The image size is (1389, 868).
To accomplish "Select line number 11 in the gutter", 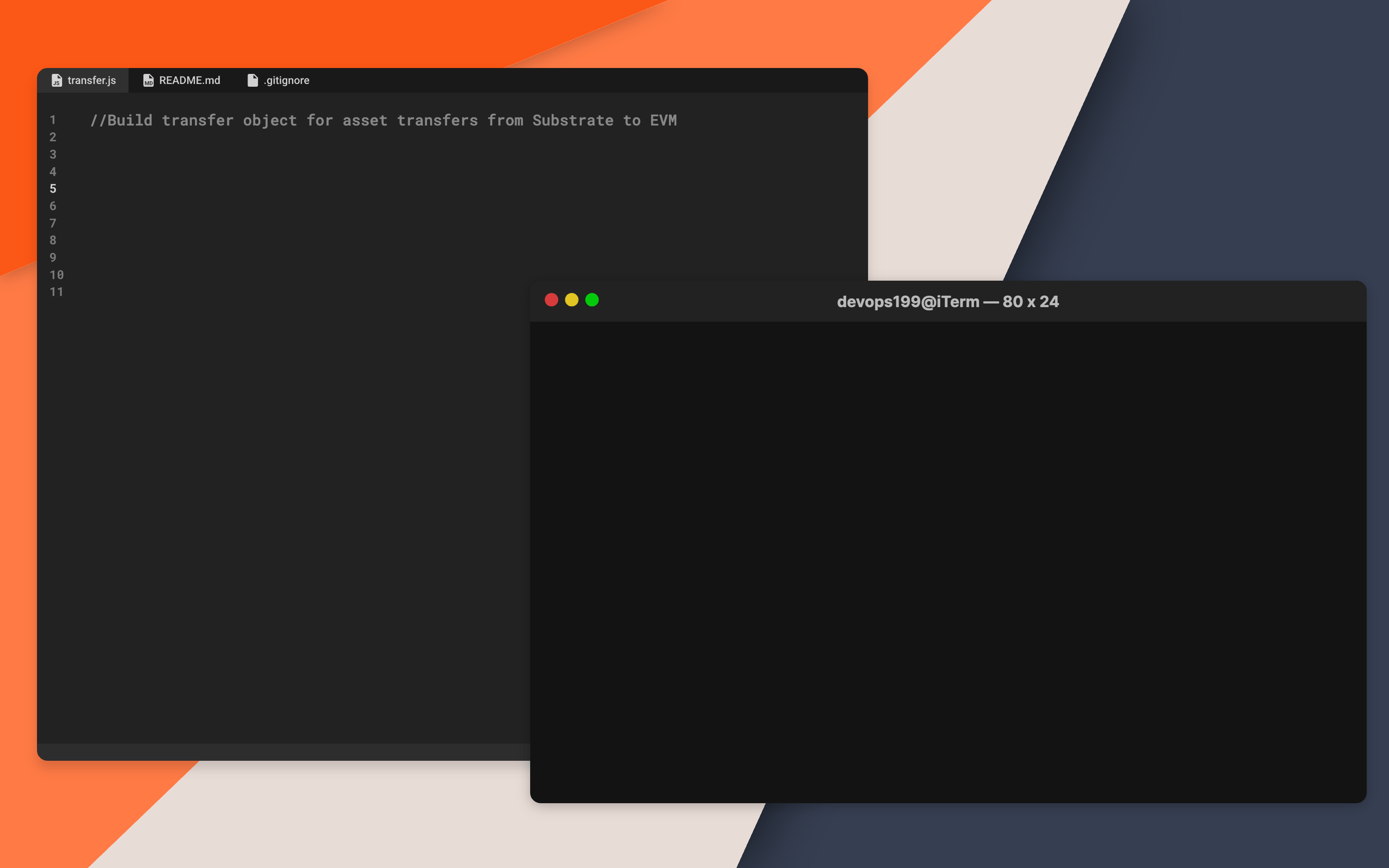I will pyautogui.click(x=56, y=292).
